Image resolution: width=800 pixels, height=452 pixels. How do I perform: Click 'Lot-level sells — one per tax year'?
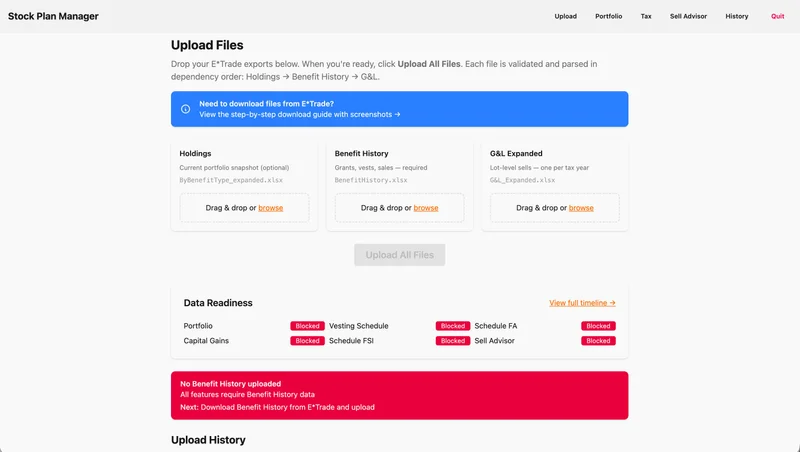click(539, 167)
